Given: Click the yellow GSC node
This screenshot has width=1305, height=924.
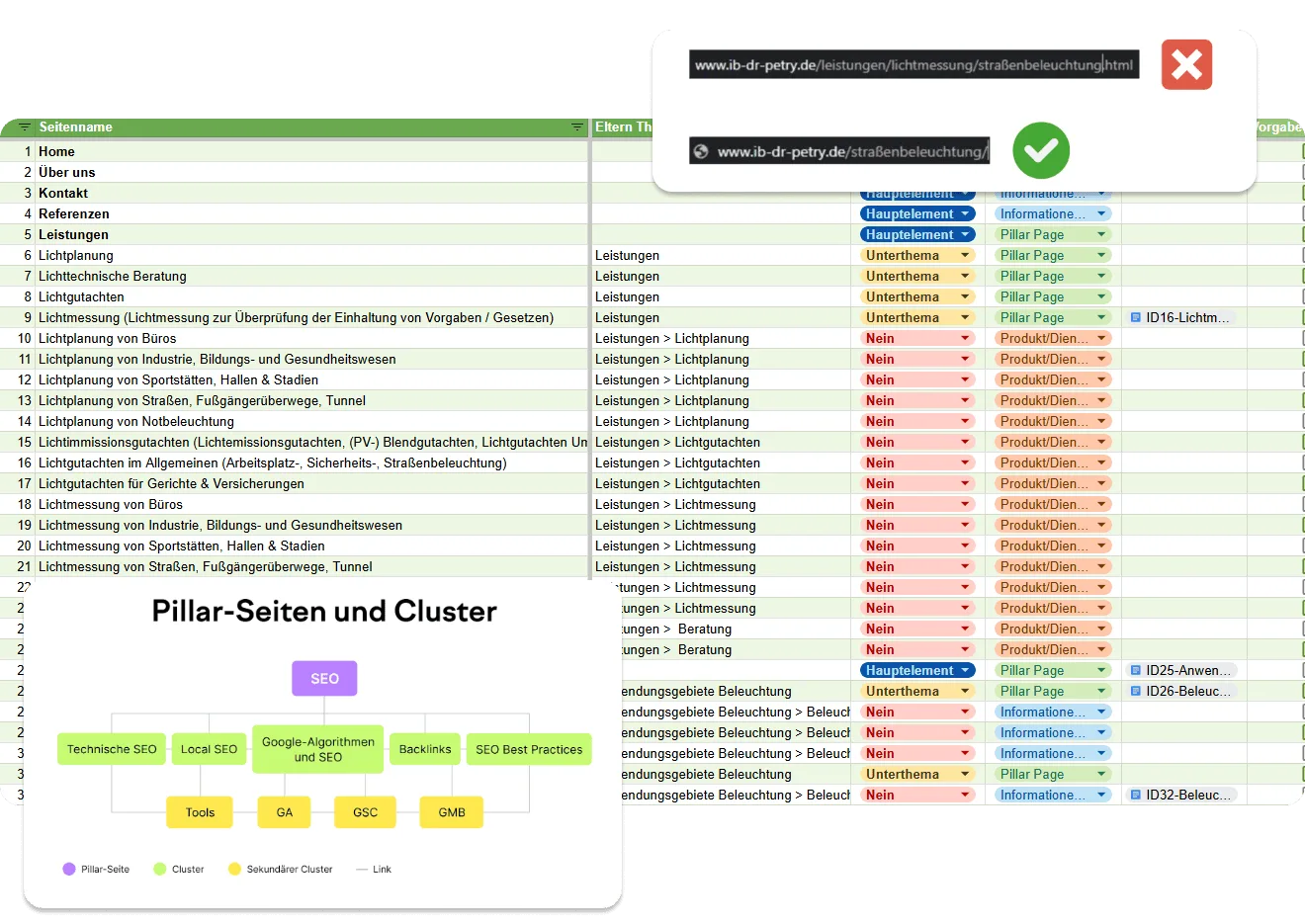Looking at the screenshot, I should click(365, 812).
